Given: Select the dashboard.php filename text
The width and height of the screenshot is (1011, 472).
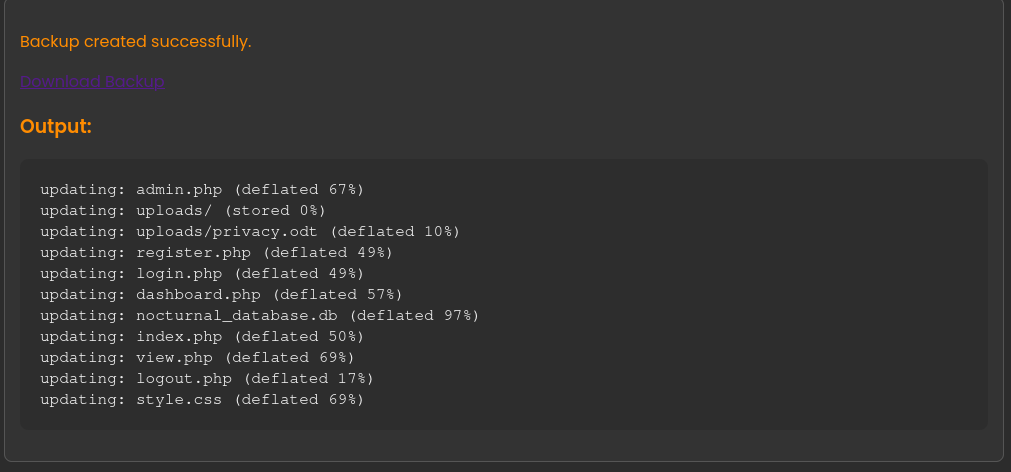Looking at the screenshot, I should [x=199, y=294].
